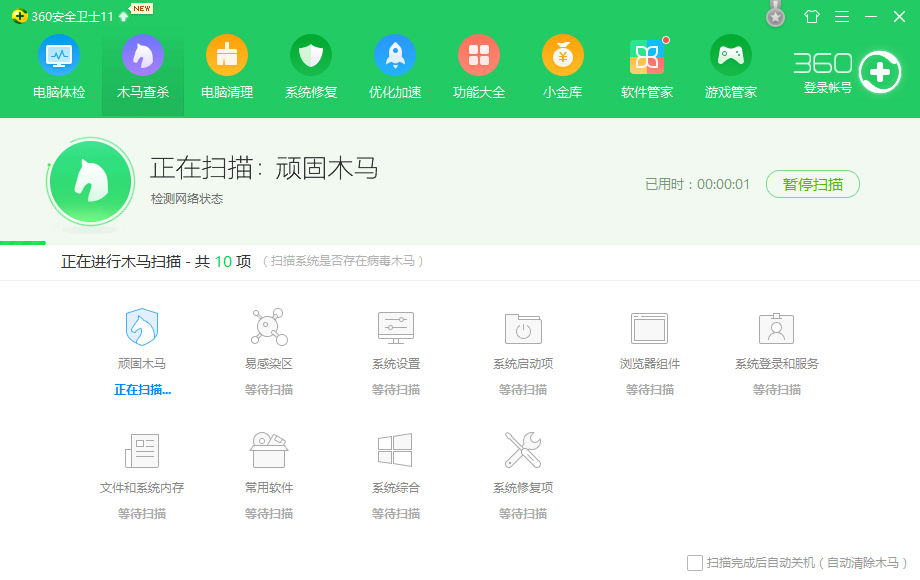Open the 功能大全 all-functions panel

[x=478, y=65]
